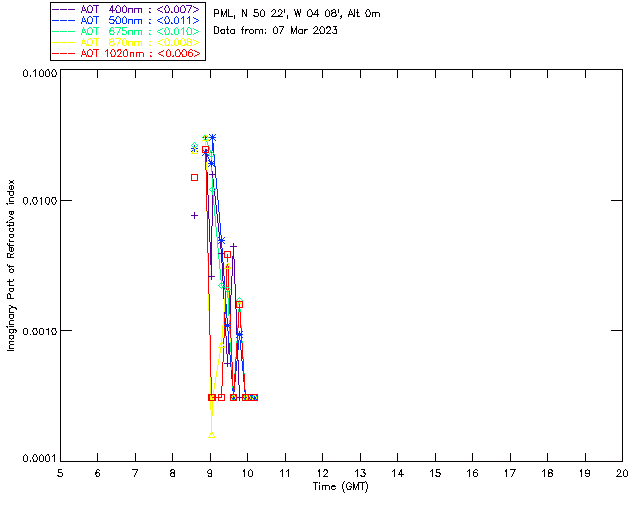
Task: Pick the AOT 870nm yellow legend entry
Action: coord(130,42)
